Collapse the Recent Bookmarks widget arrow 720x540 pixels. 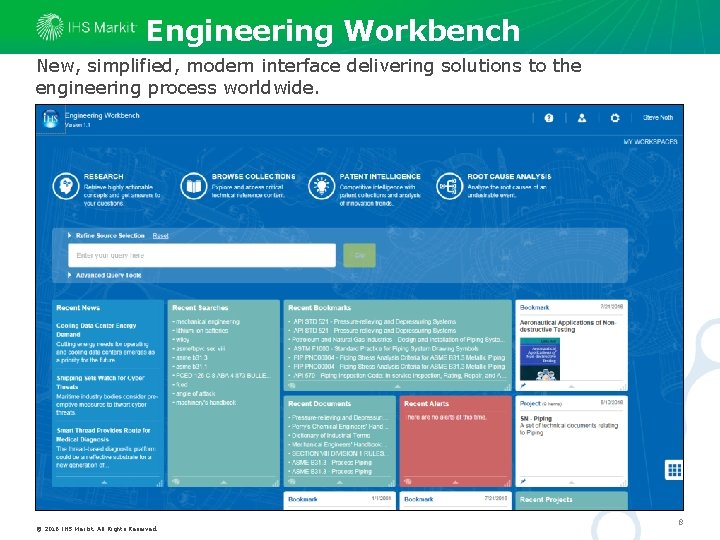click(x=398, y=387)
